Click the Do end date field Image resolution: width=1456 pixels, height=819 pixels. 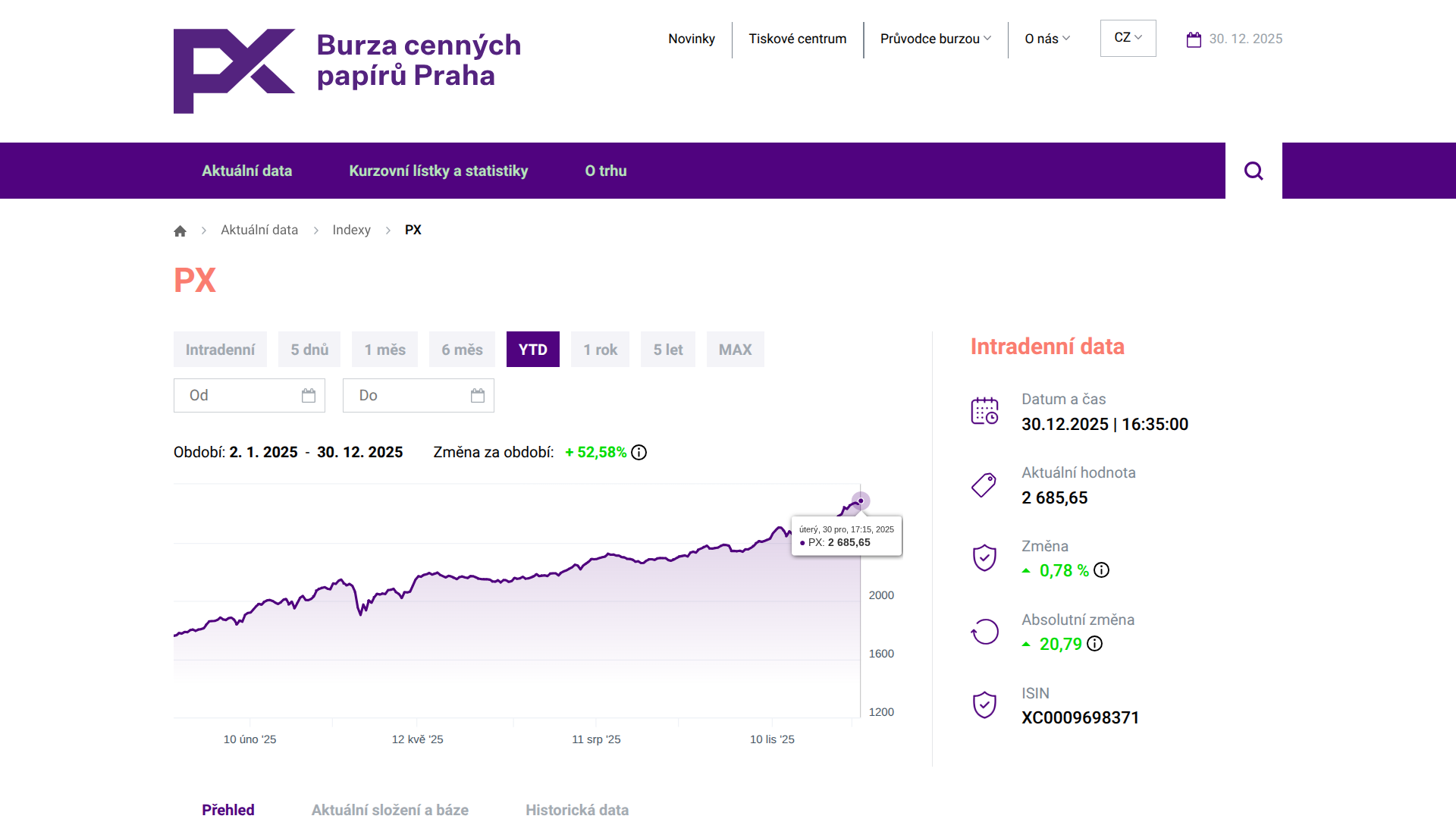pyautogui.click(x=419, y=395)
